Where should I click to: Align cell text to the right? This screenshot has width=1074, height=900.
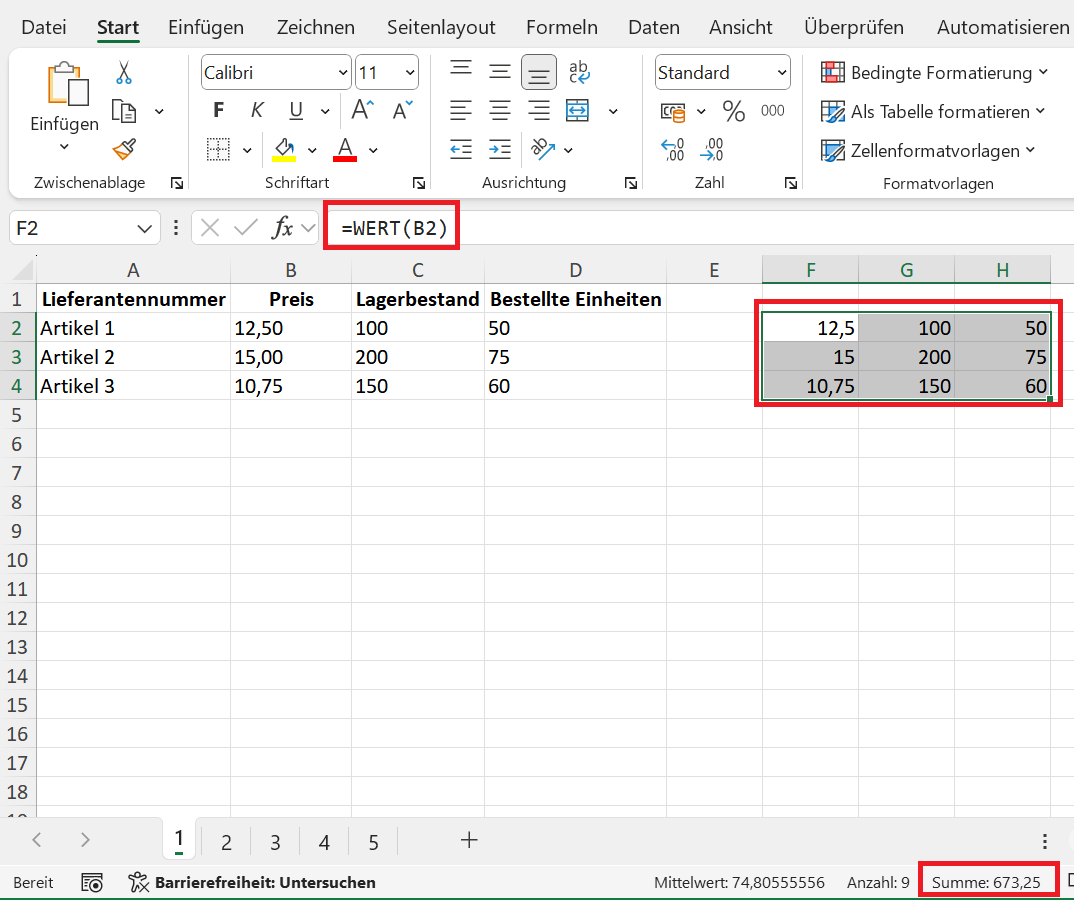[x=539, y=110]
